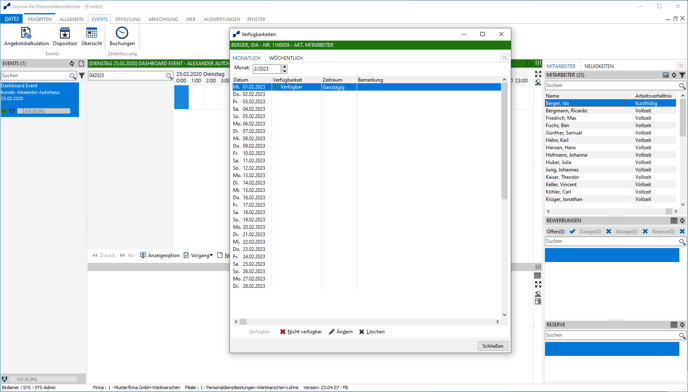This screenshot has height=392, width=688.
Task: Refresh the Reserve panel
Action: click(x=682, y=325)
